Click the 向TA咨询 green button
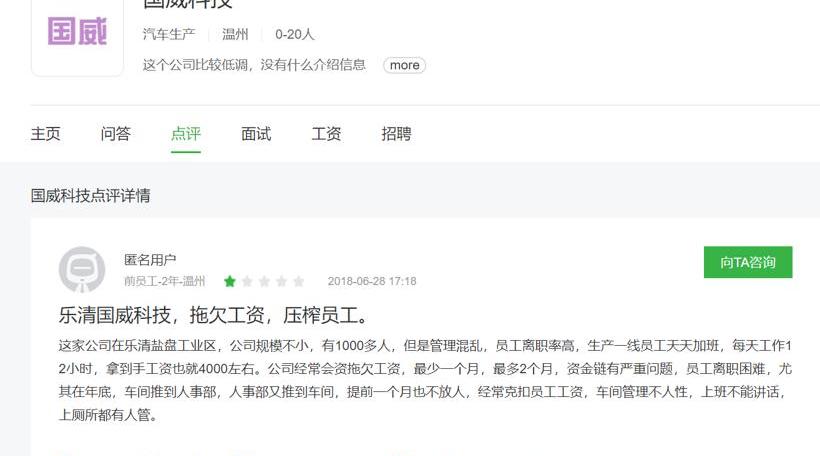 pyautogui.click(x=748, y=262)
